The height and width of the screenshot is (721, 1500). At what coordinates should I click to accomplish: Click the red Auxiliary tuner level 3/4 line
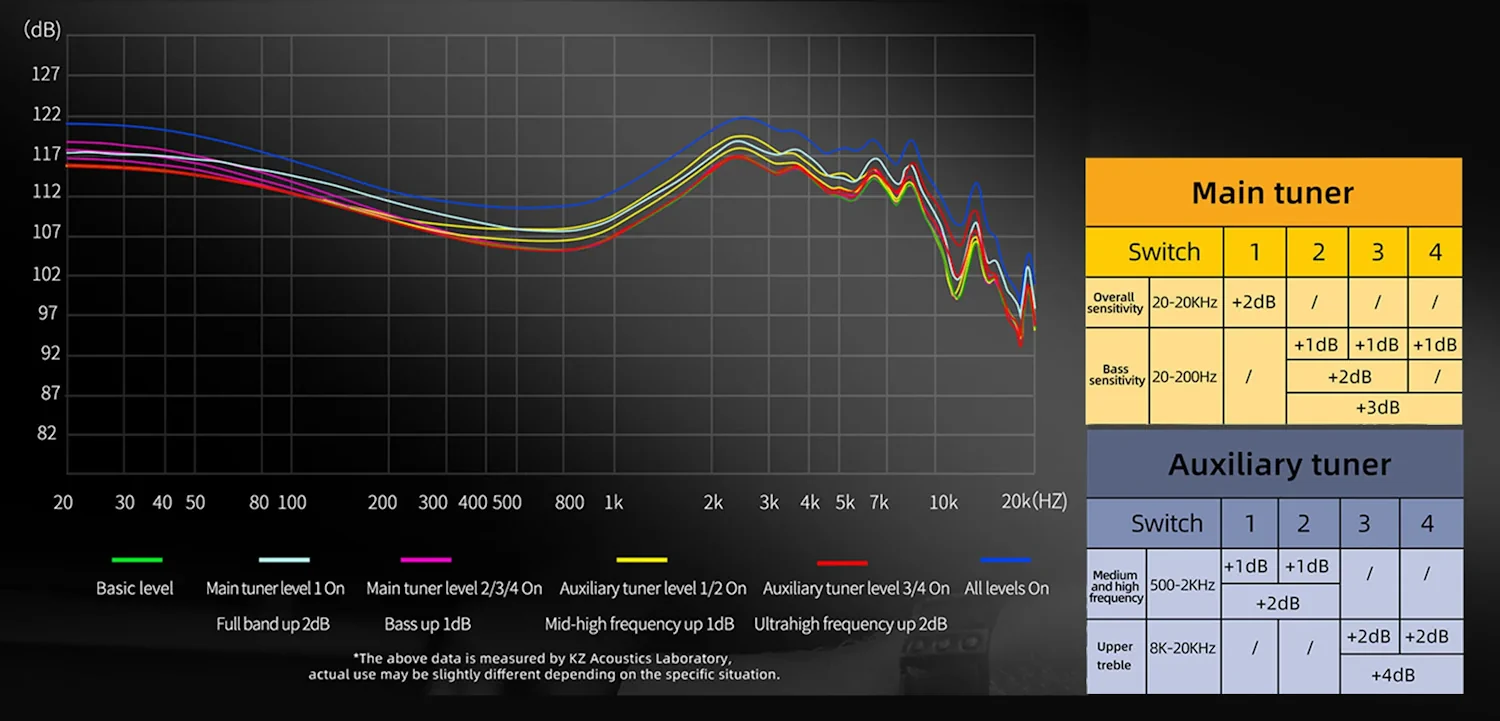(x=841, y=563)
